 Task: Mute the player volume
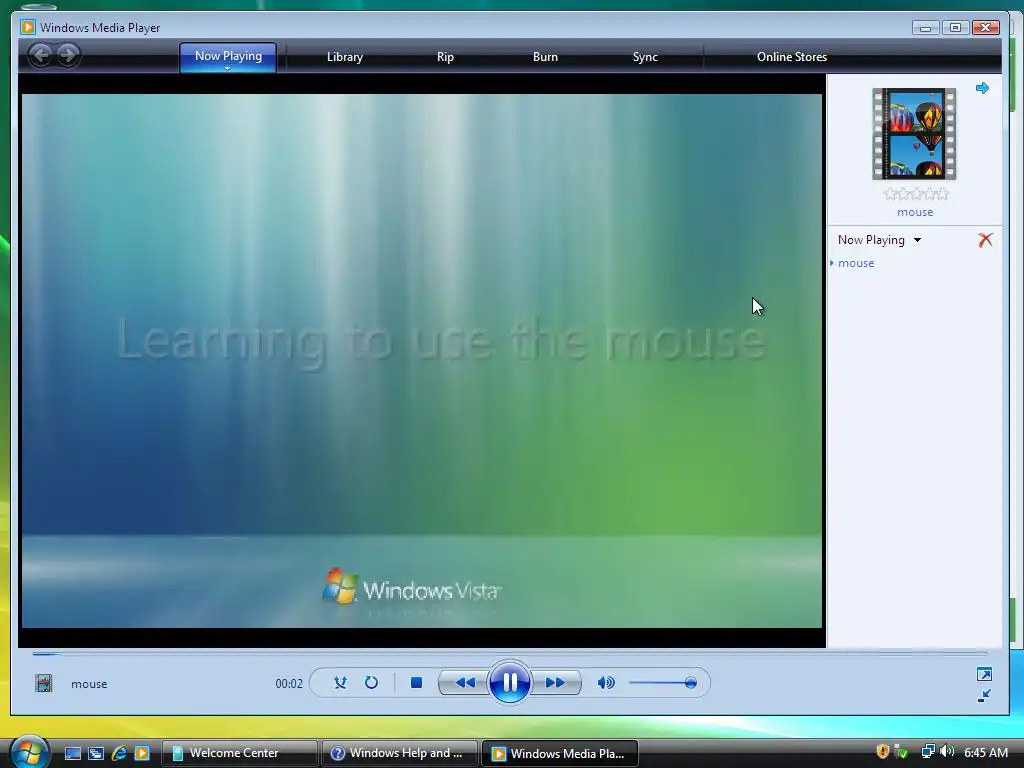click(606, 682)
